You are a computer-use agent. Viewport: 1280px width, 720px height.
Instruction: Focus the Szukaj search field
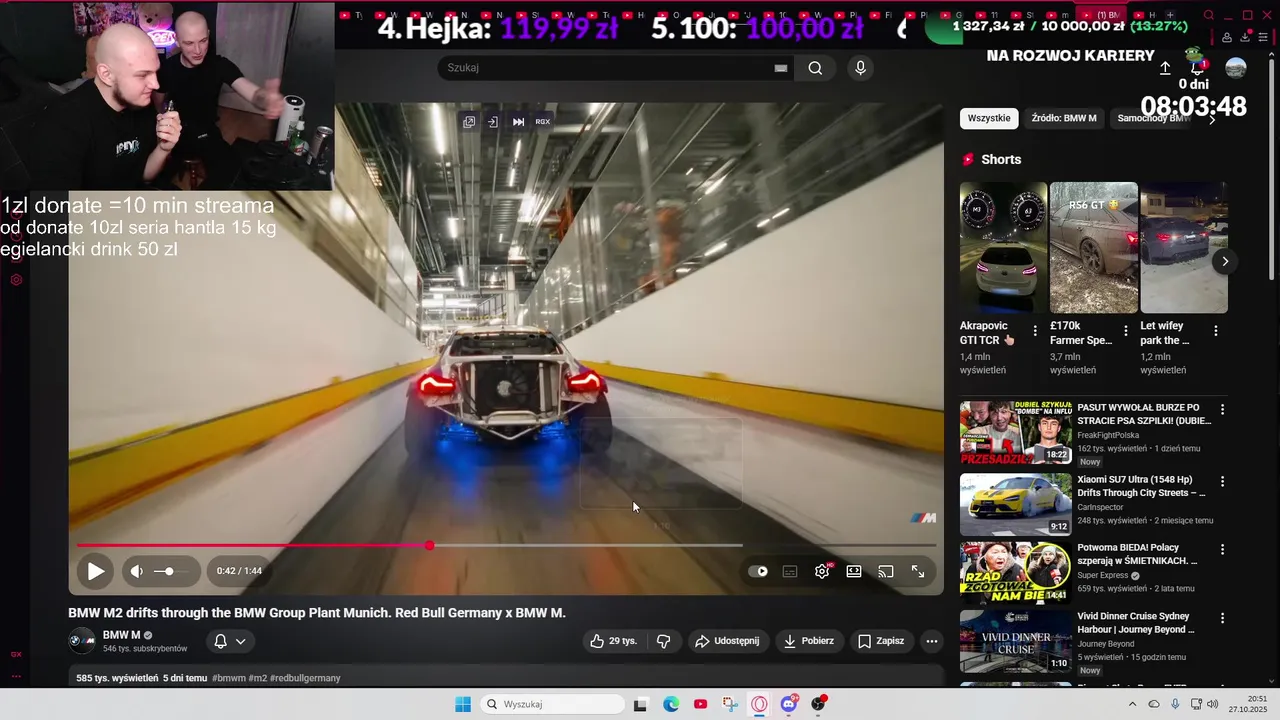pos(605,68)
